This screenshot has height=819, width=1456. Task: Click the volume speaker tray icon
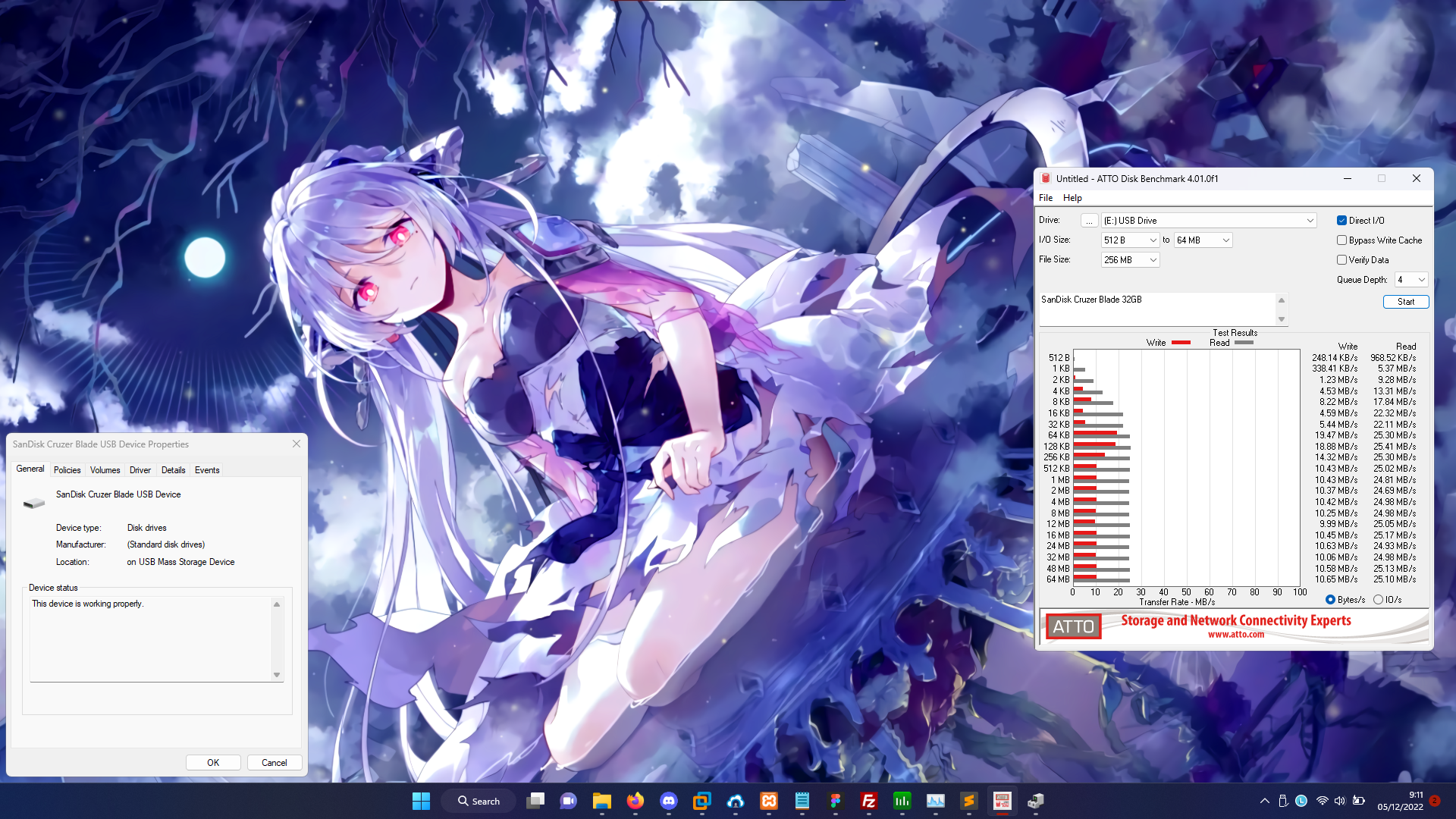[x=1340, y=801]
